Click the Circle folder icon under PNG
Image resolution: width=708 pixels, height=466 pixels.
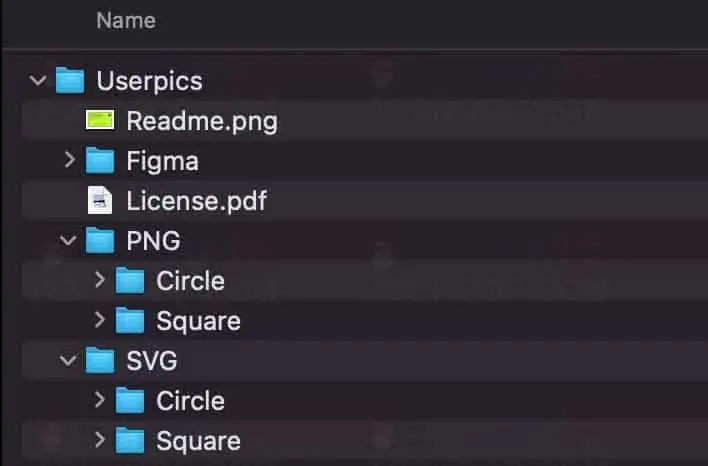[x=130, y=281]
